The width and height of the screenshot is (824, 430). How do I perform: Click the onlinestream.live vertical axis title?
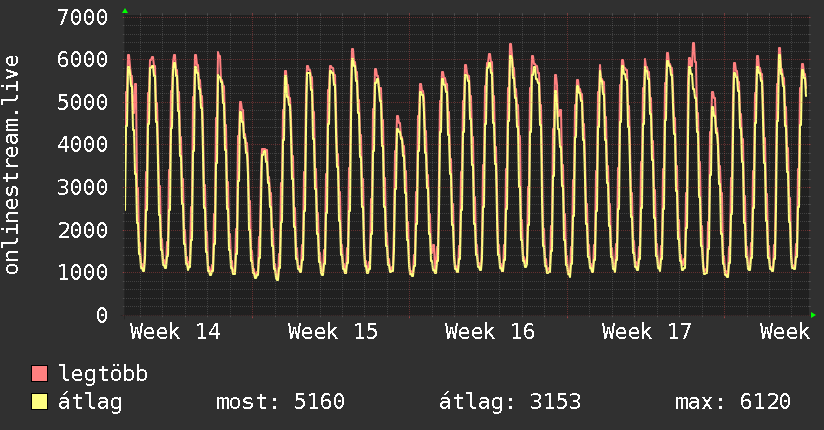click(x=12, y=165)
